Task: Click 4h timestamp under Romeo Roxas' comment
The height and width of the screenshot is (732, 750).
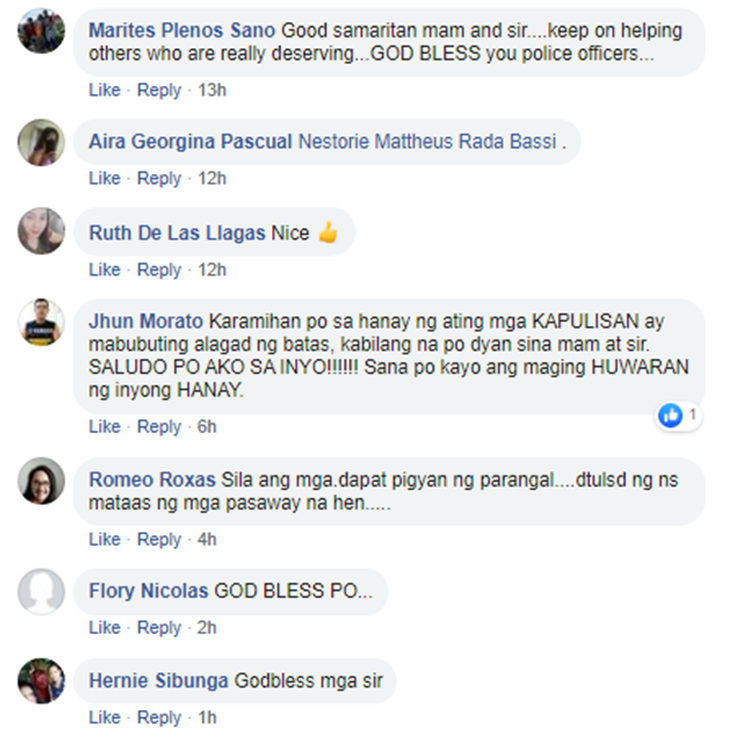Action: click(207, 540)
